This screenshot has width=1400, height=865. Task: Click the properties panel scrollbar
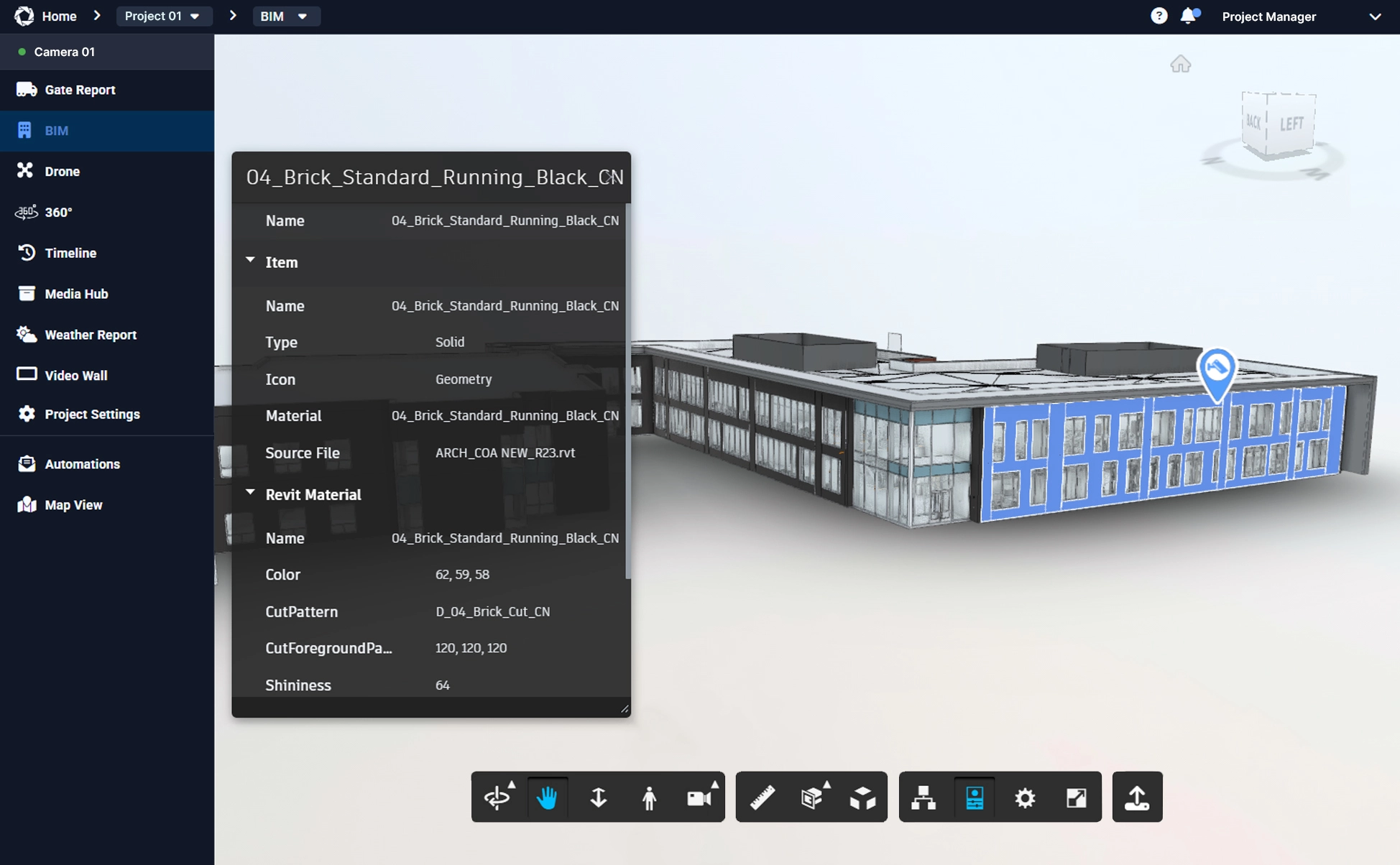(627, 392)
